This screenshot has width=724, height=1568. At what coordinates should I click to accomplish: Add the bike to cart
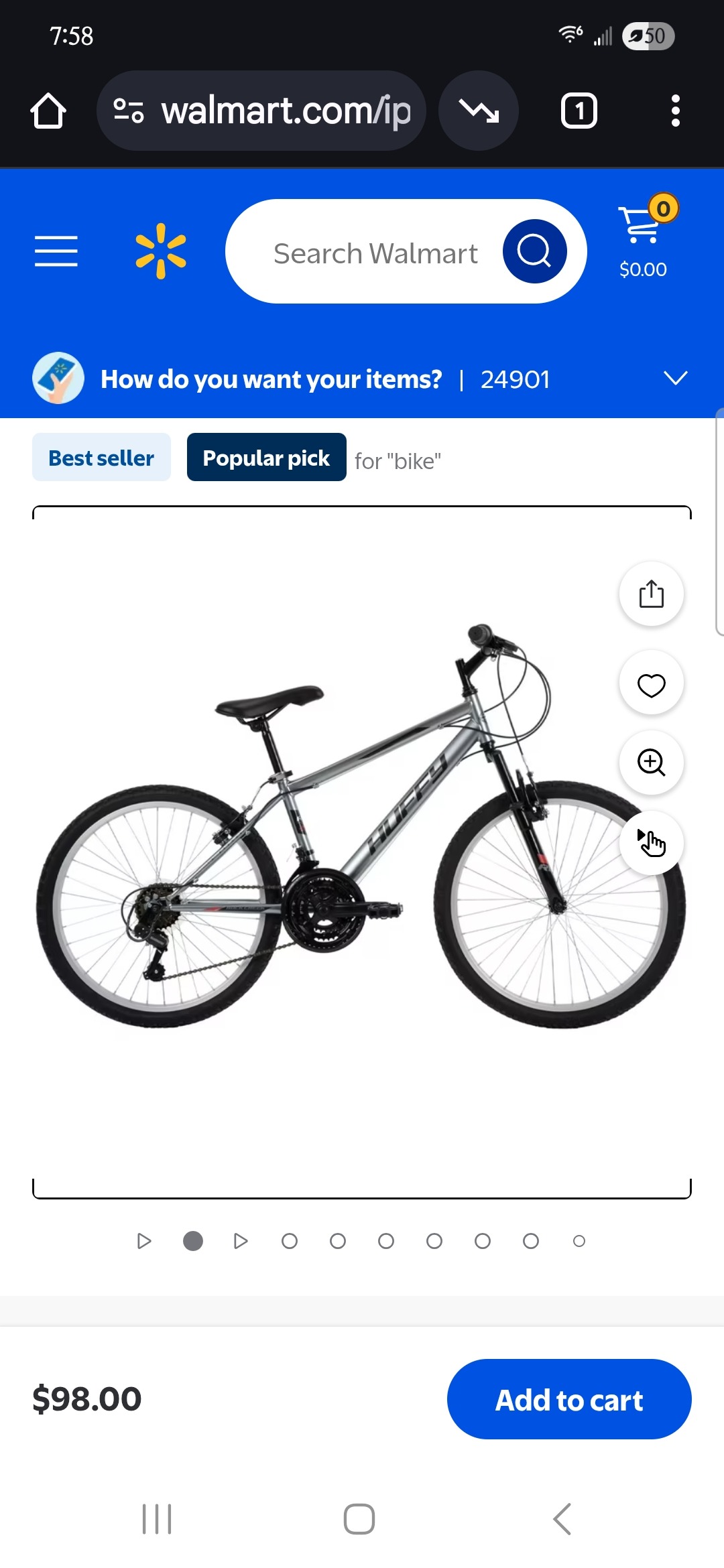tap(569, 1399)
